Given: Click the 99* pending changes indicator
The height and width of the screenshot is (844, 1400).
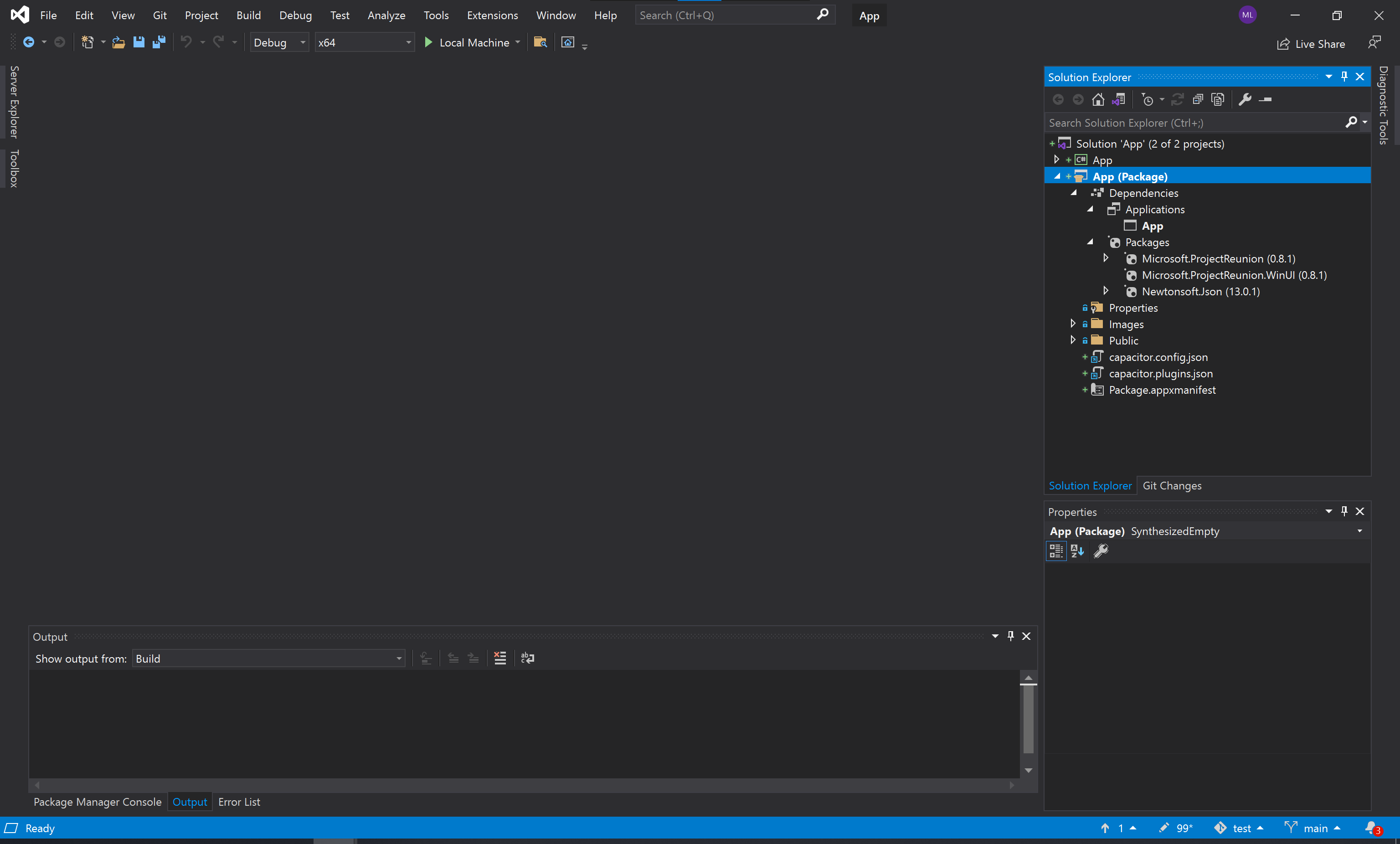Looking at the screenshot, I should pyautogui.click(x=1177, y=828).
